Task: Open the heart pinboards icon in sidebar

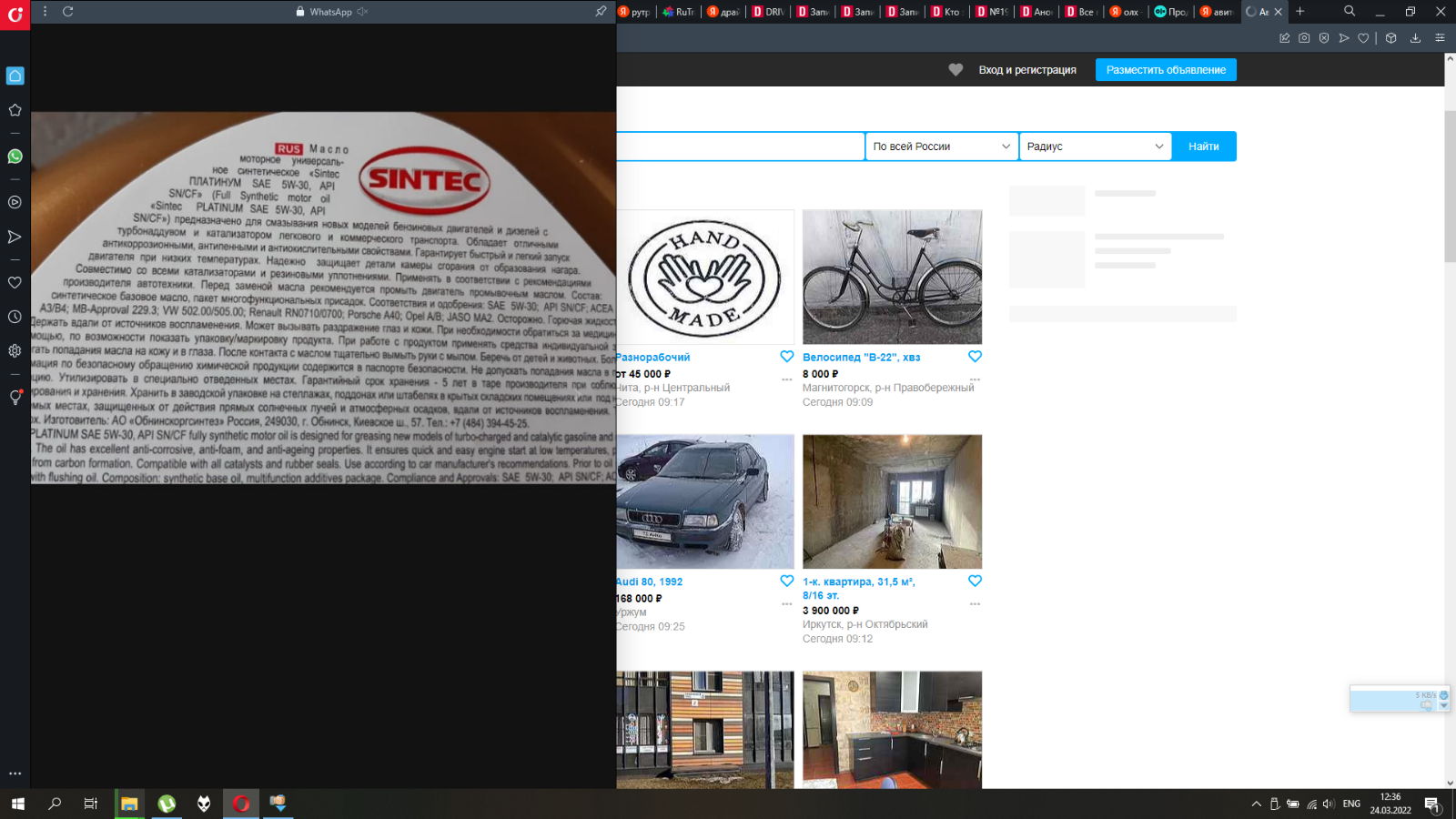Action: [x=15, y=283]
